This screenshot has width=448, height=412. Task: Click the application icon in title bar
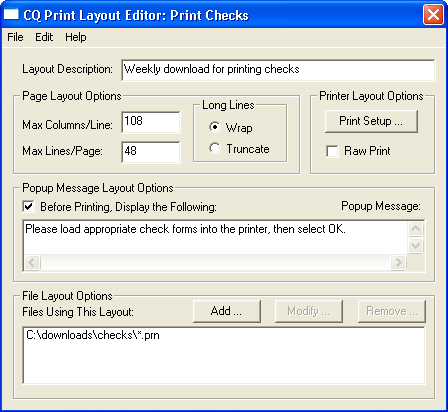[11, 14]
